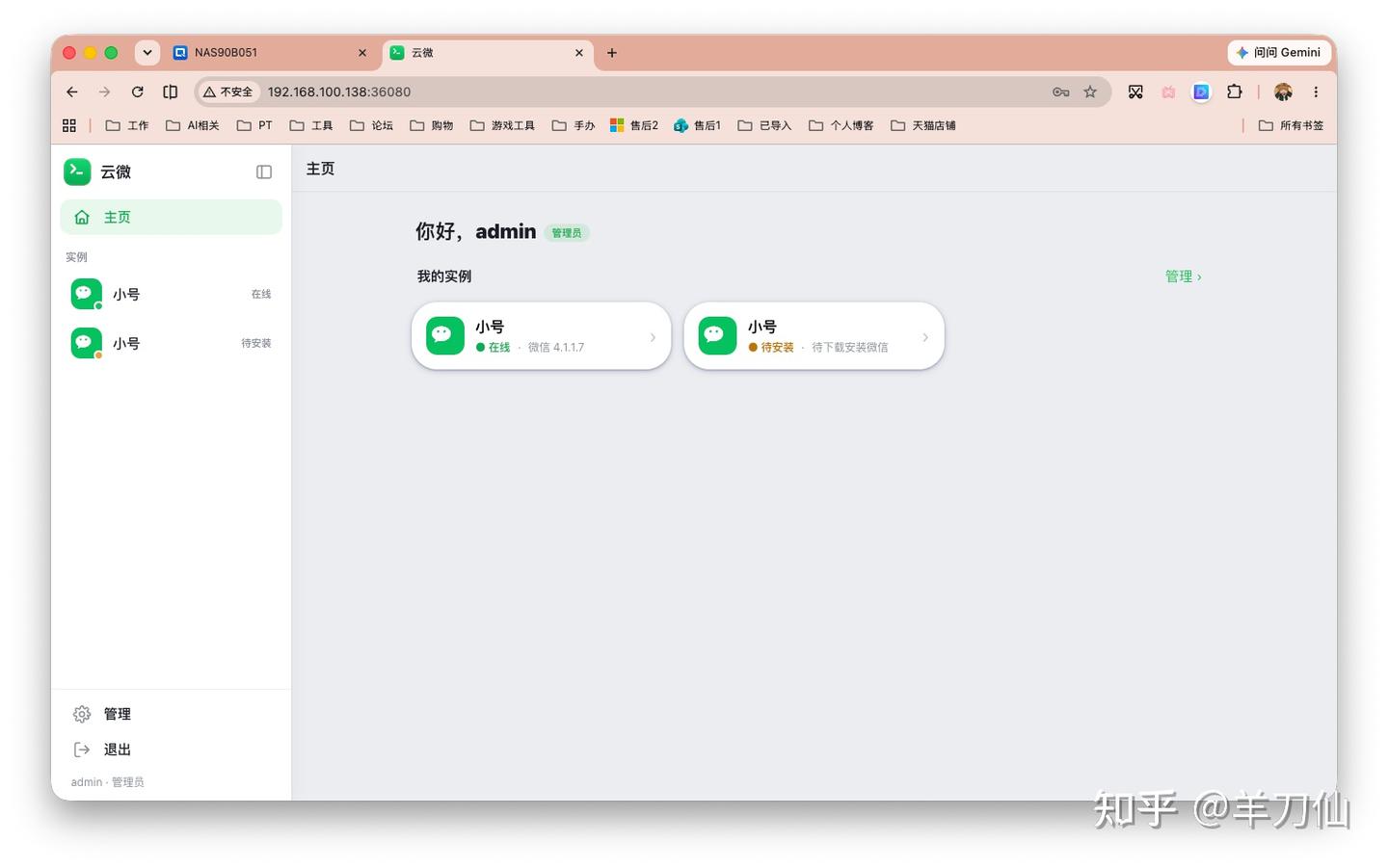Viewport: 1388px width, 868px height.
Task: Open the apps grid icon in bookmarks bar
Action: [x=69, y=125]
